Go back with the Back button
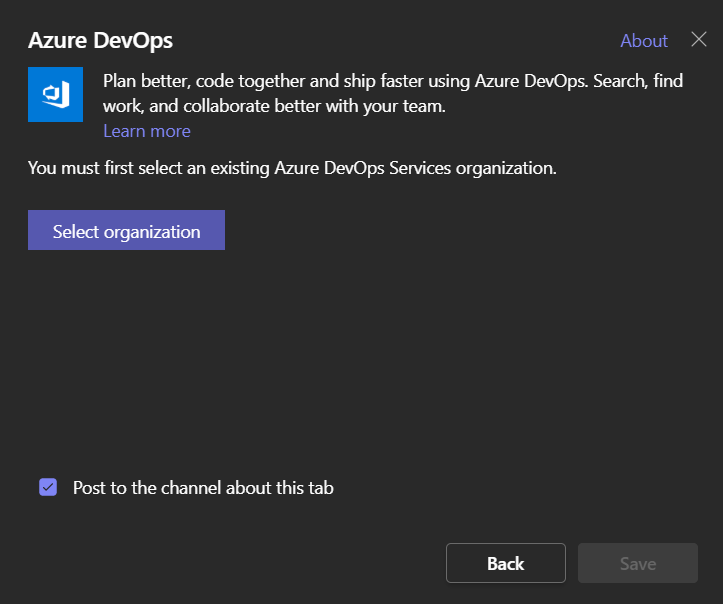 click(x=505, y=563)
